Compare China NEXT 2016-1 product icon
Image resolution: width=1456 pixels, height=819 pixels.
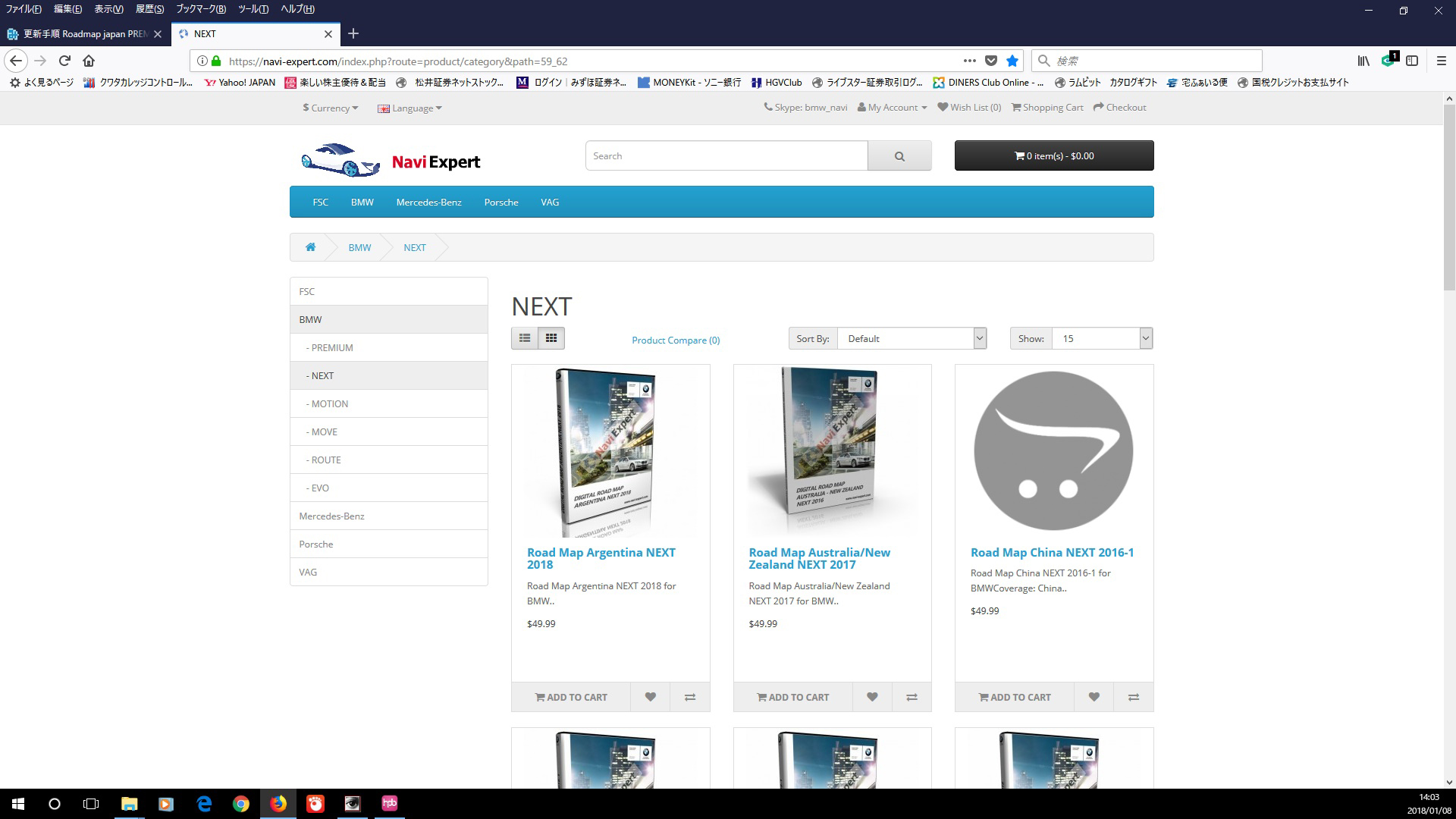click(x=1133, y=697)
